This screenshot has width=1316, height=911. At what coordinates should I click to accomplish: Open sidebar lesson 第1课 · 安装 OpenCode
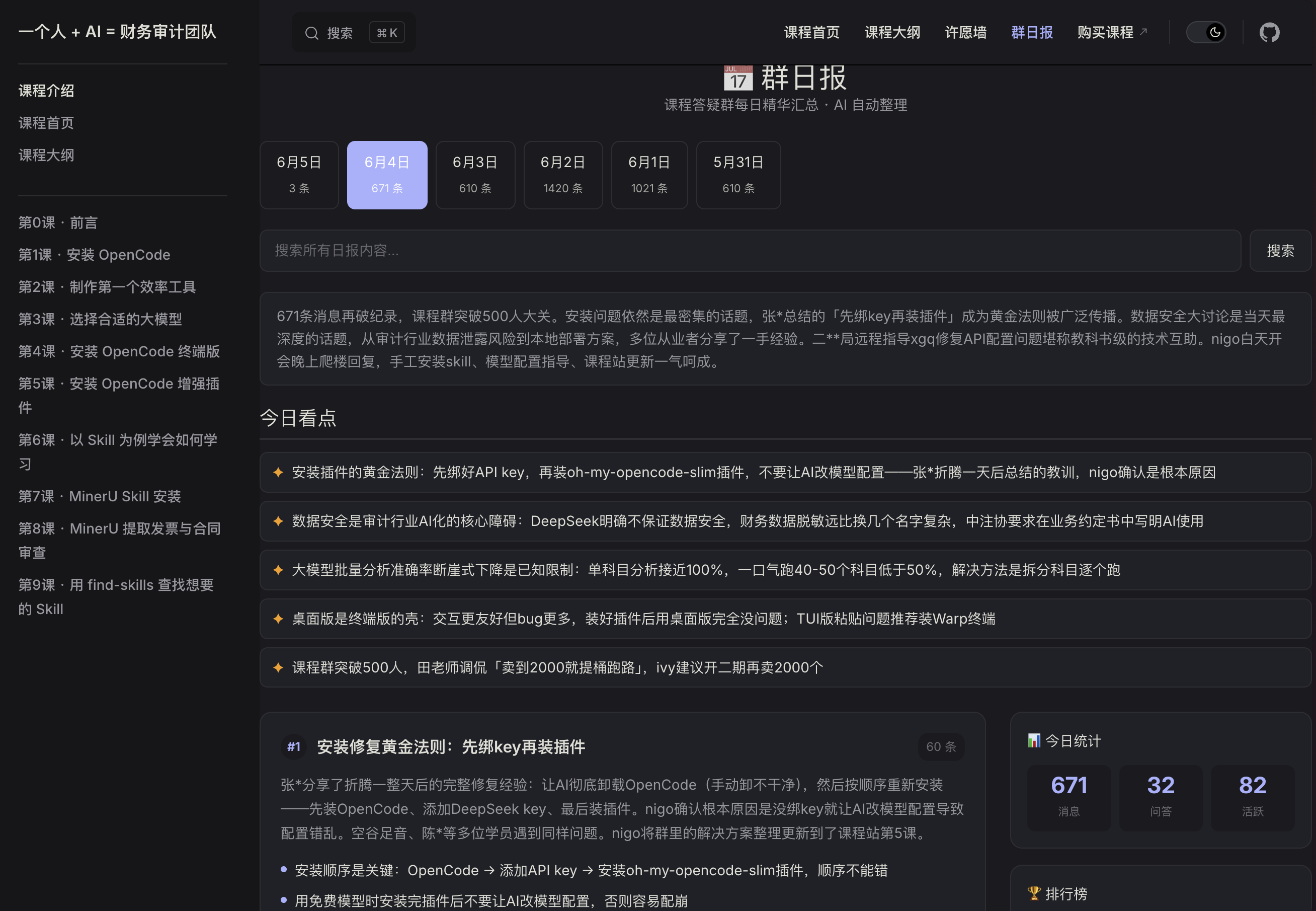[x=94, y=255]
